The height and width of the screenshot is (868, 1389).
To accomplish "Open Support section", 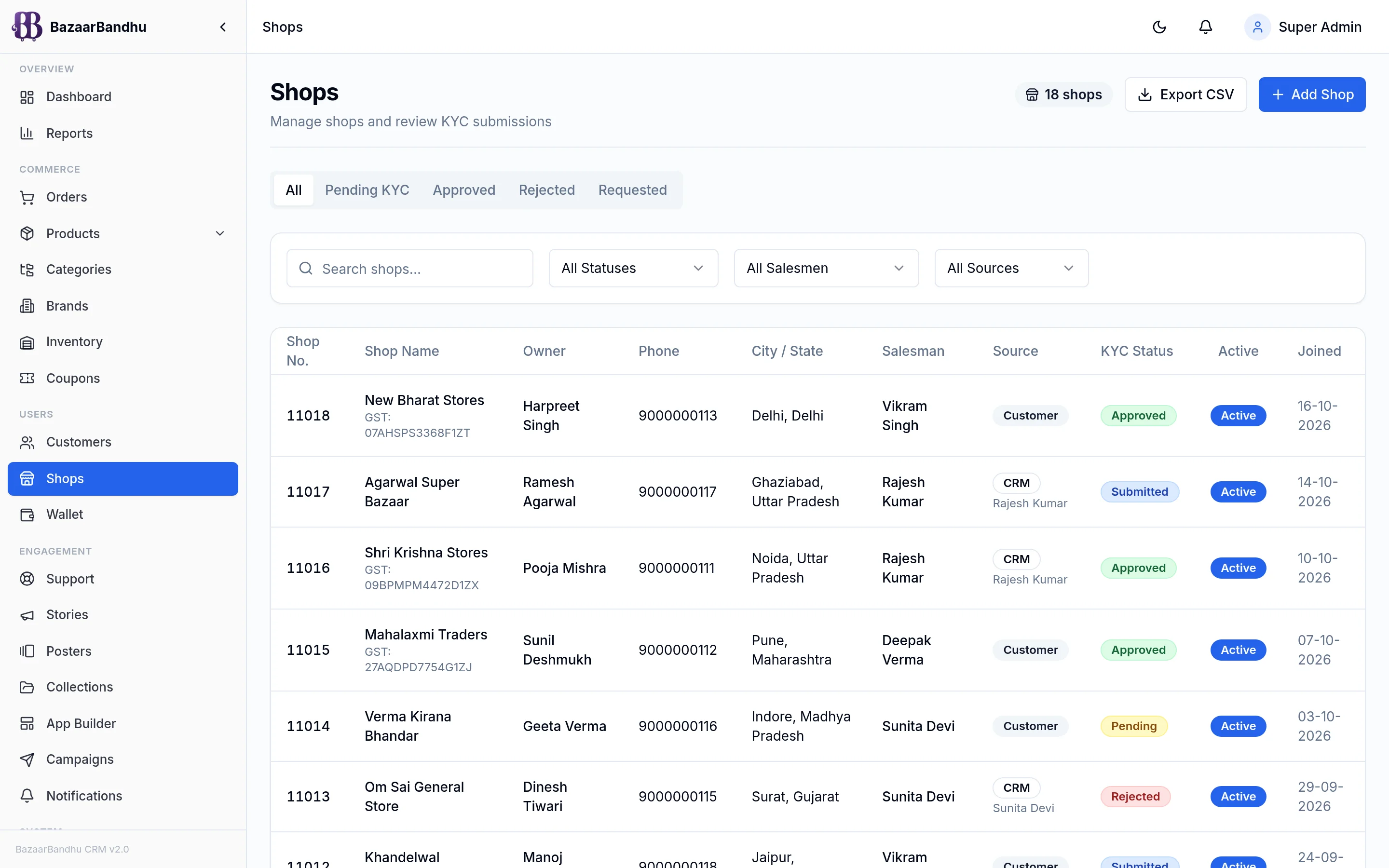I will [x=123, y=579].
